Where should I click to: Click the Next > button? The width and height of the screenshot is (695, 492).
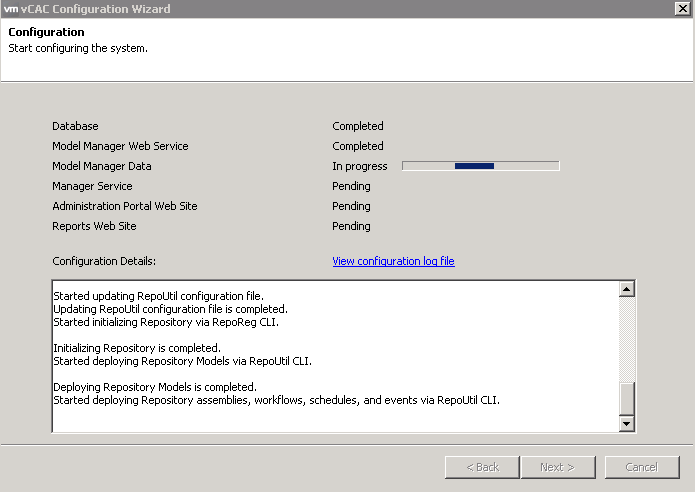click(x=558, y=467)
